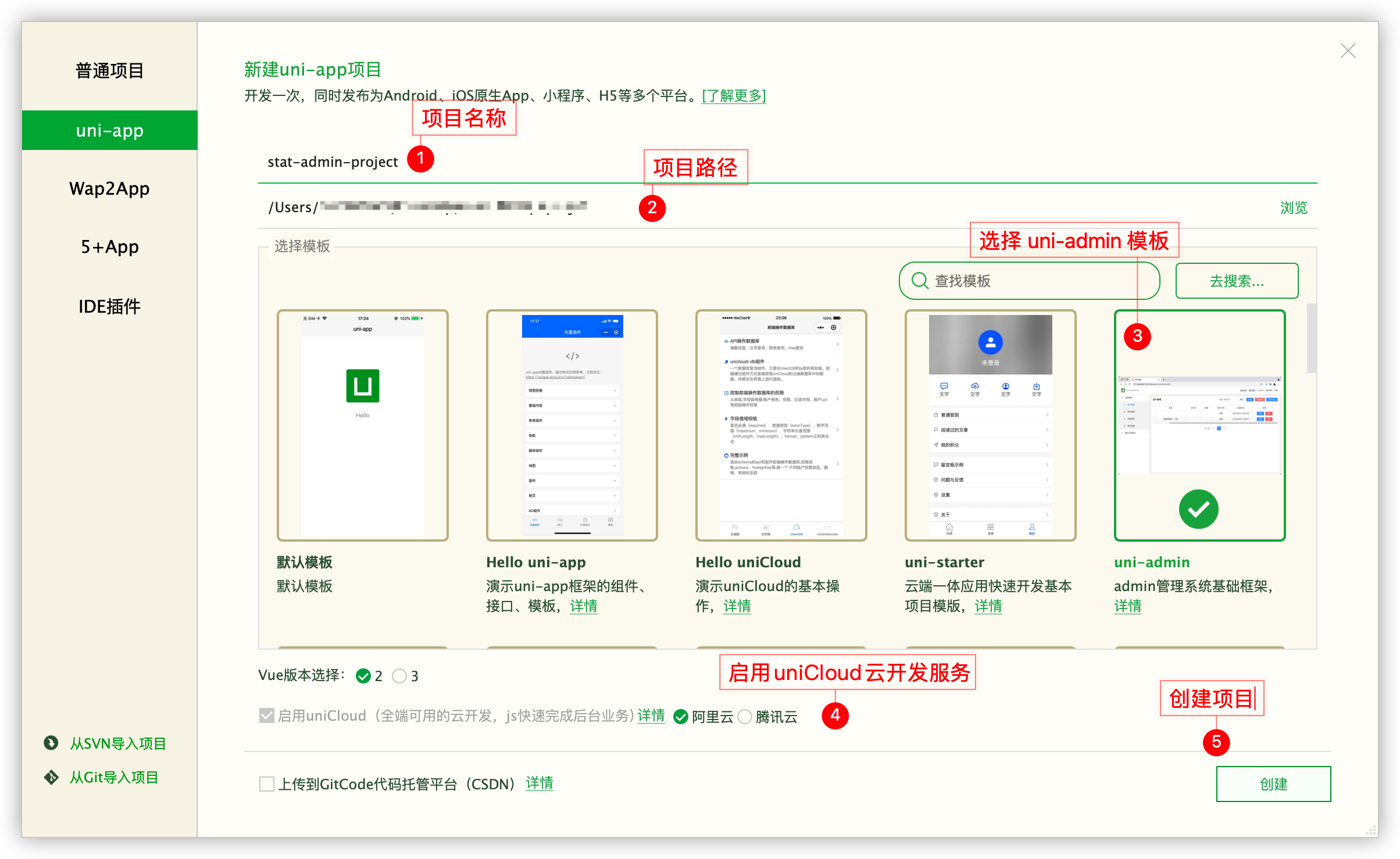Click the Hello uniCloud title text
This screenshot has width=1400, height=859.
[x=748, y=562]
